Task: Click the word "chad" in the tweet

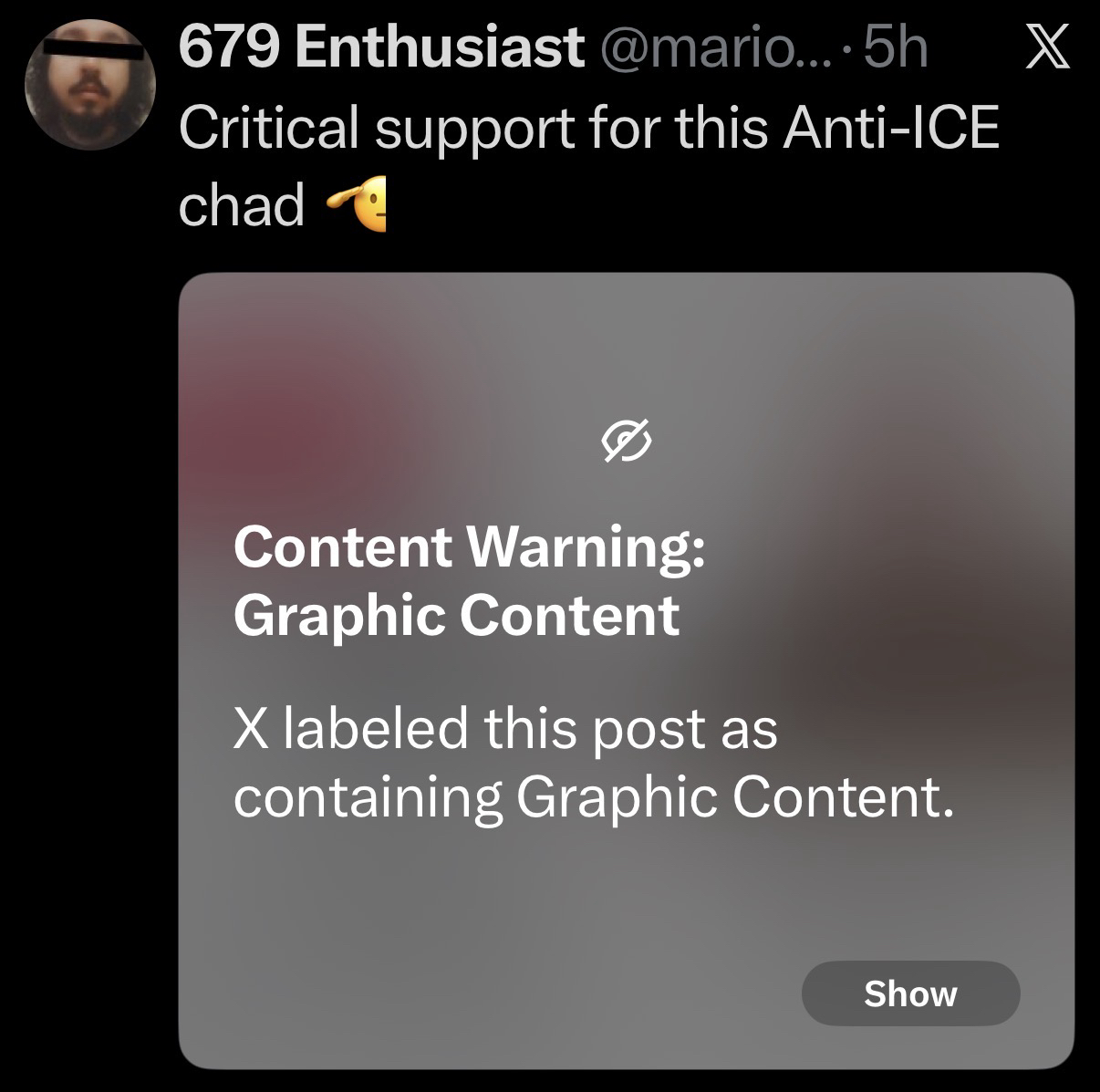Action: [x=241, y=204]
